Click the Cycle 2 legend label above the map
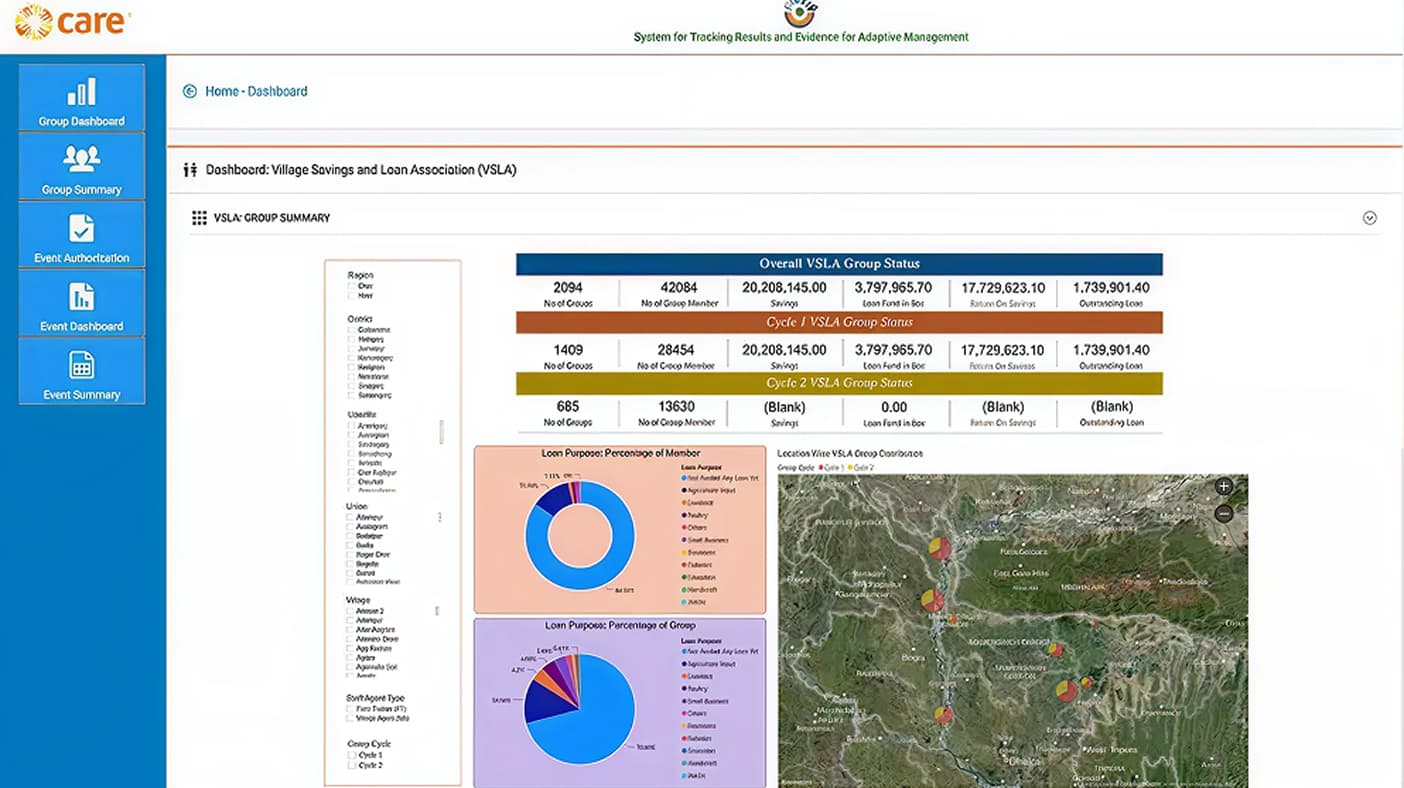 coord(864,465)
